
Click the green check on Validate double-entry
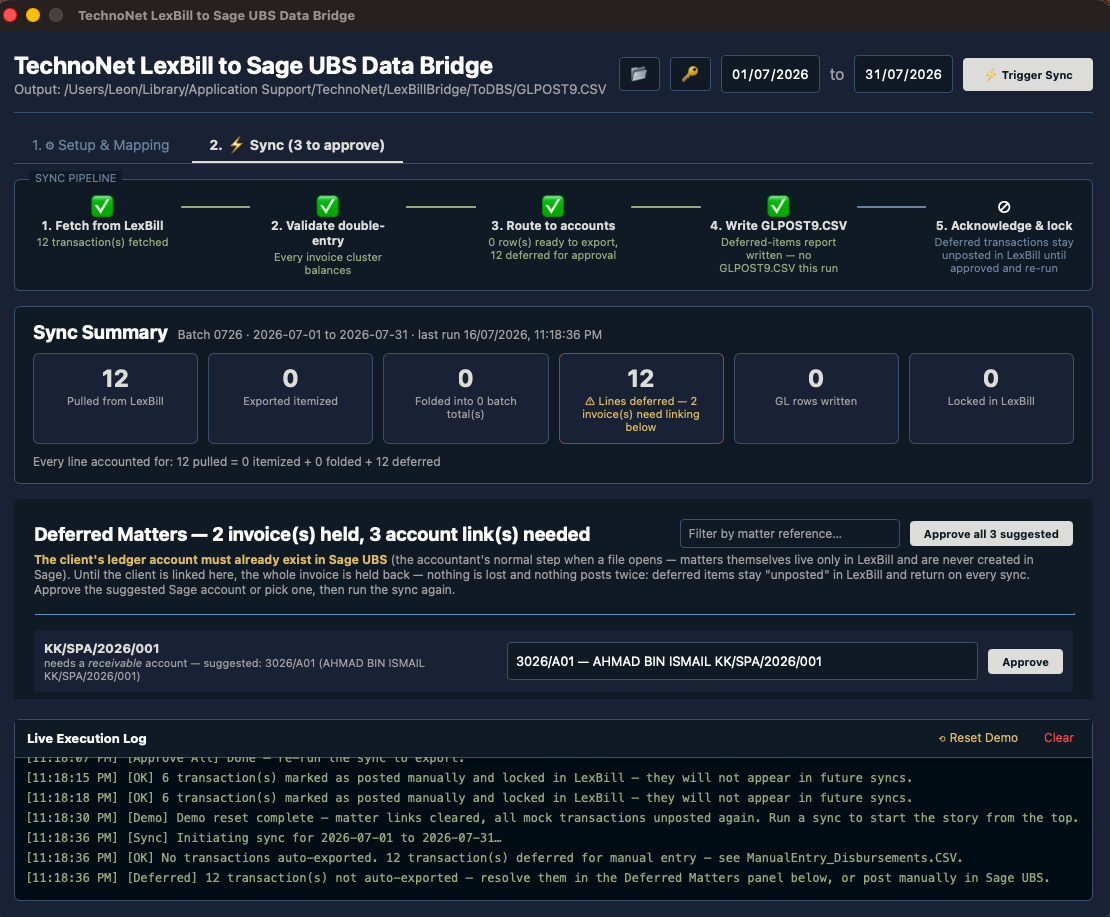coord(327,206)
